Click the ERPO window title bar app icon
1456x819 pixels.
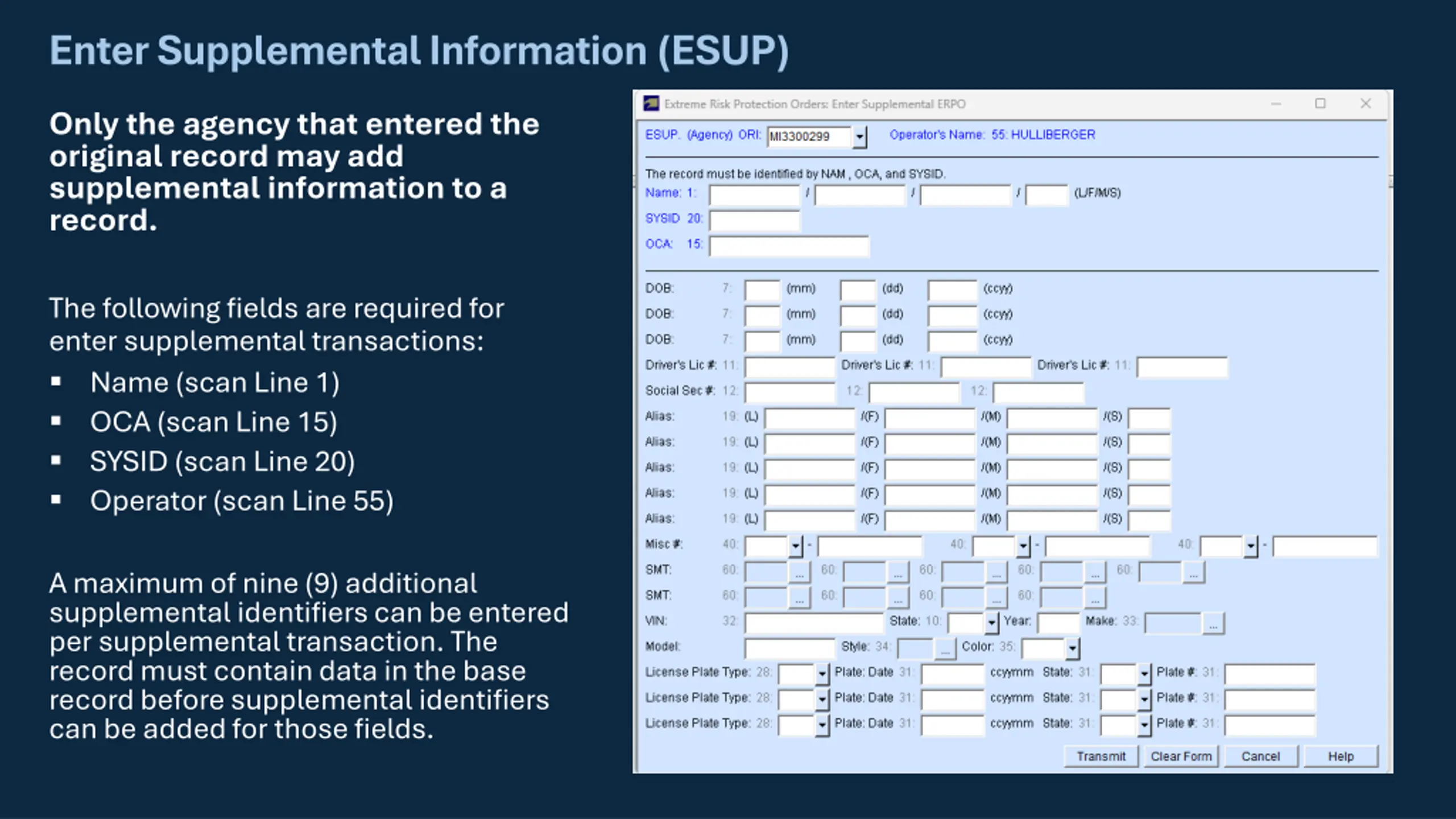(x=651, y=104)
